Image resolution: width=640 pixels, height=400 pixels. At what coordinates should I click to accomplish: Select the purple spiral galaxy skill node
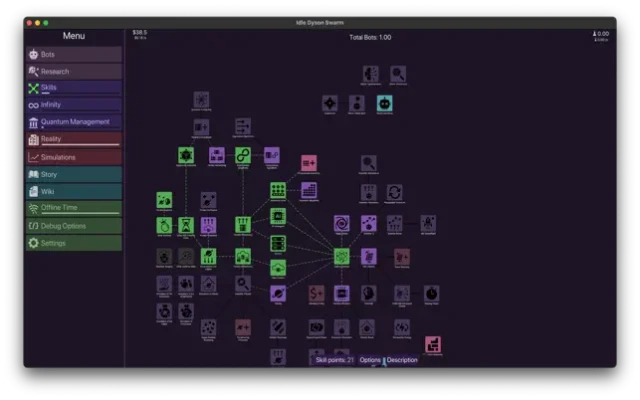(341, 223)
